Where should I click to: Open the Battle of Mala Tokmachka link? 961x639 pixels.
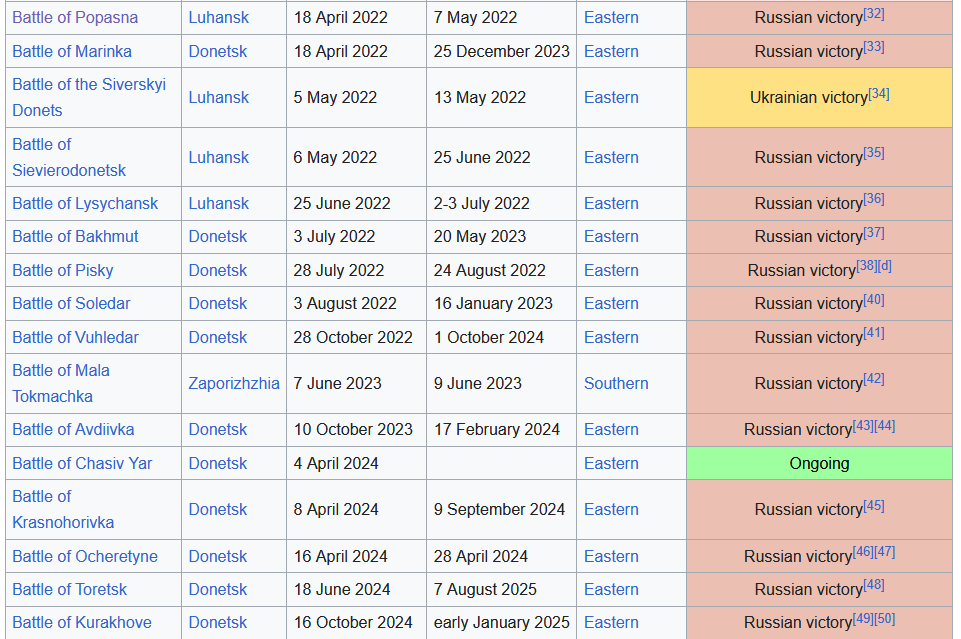tap(61, 384)
